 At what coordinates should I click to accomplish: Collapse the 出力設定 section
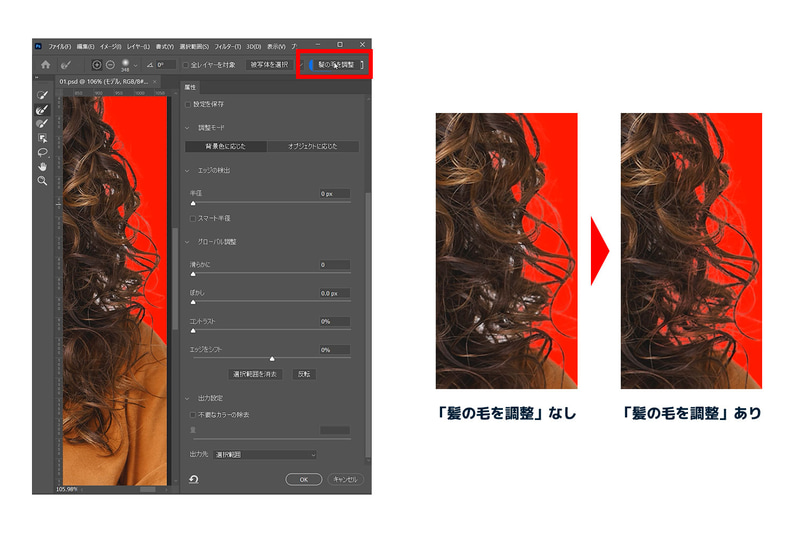pyautogui.click(x=187, y=398)
